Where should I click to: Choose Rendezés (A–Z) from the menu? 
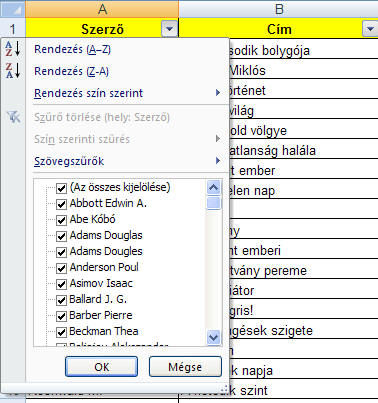tap(72, 49)
